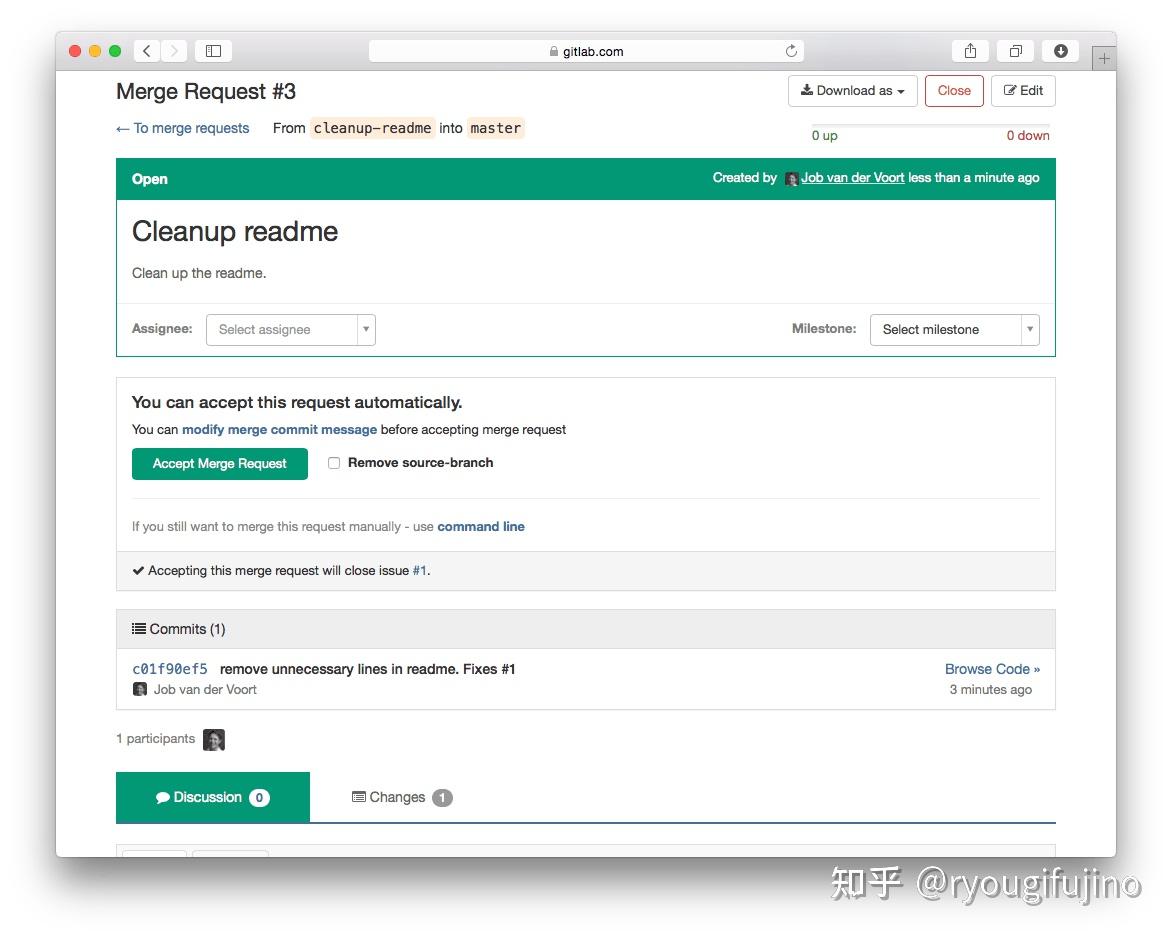Click the reload icon in the address bar
Viewport: 1172px width, 937px height.
(x=790, y=50)
